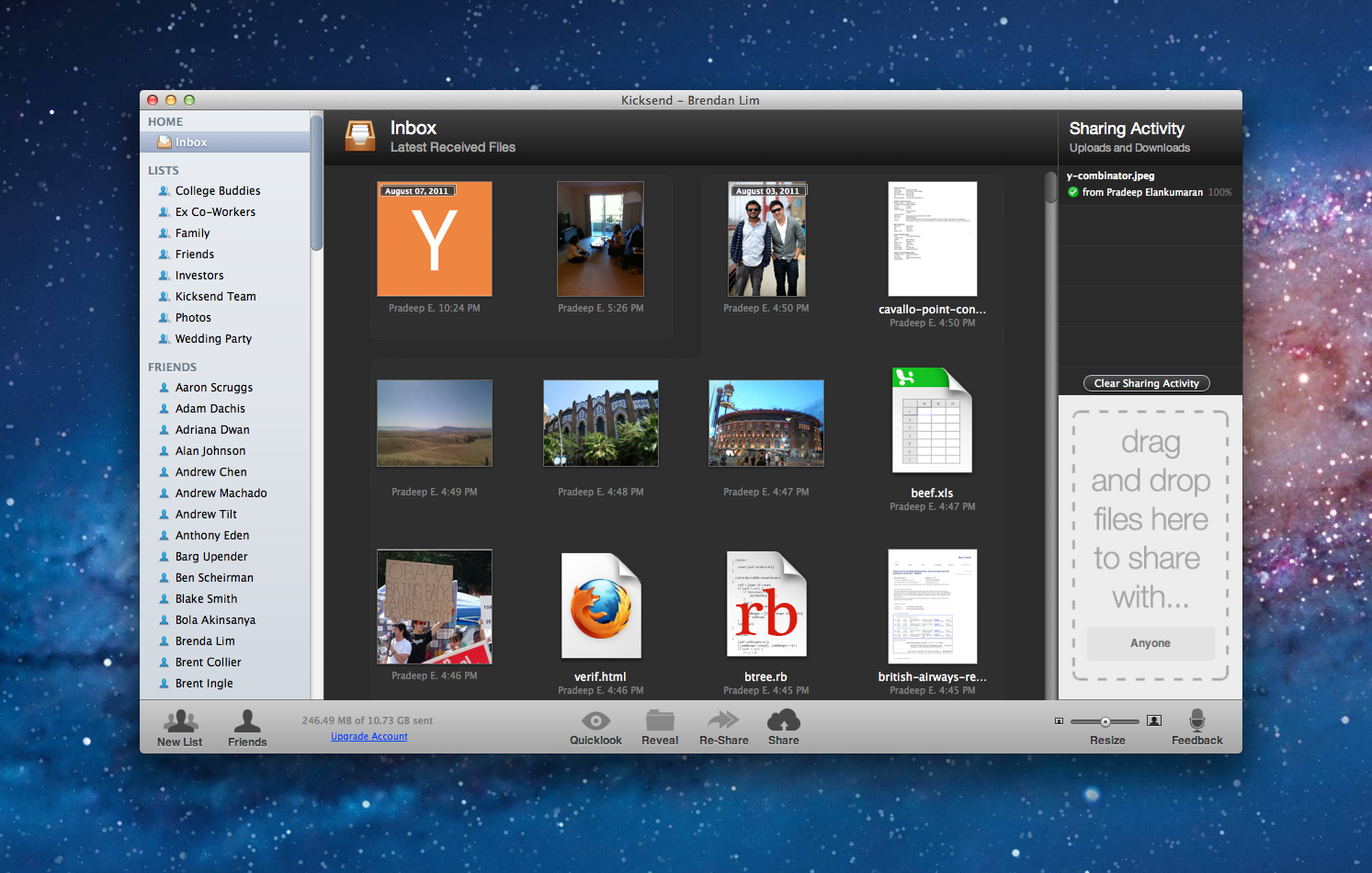Click the Clear Sharing Activity button
The image size is (1372, 873).
click(x=1146, y=383)
